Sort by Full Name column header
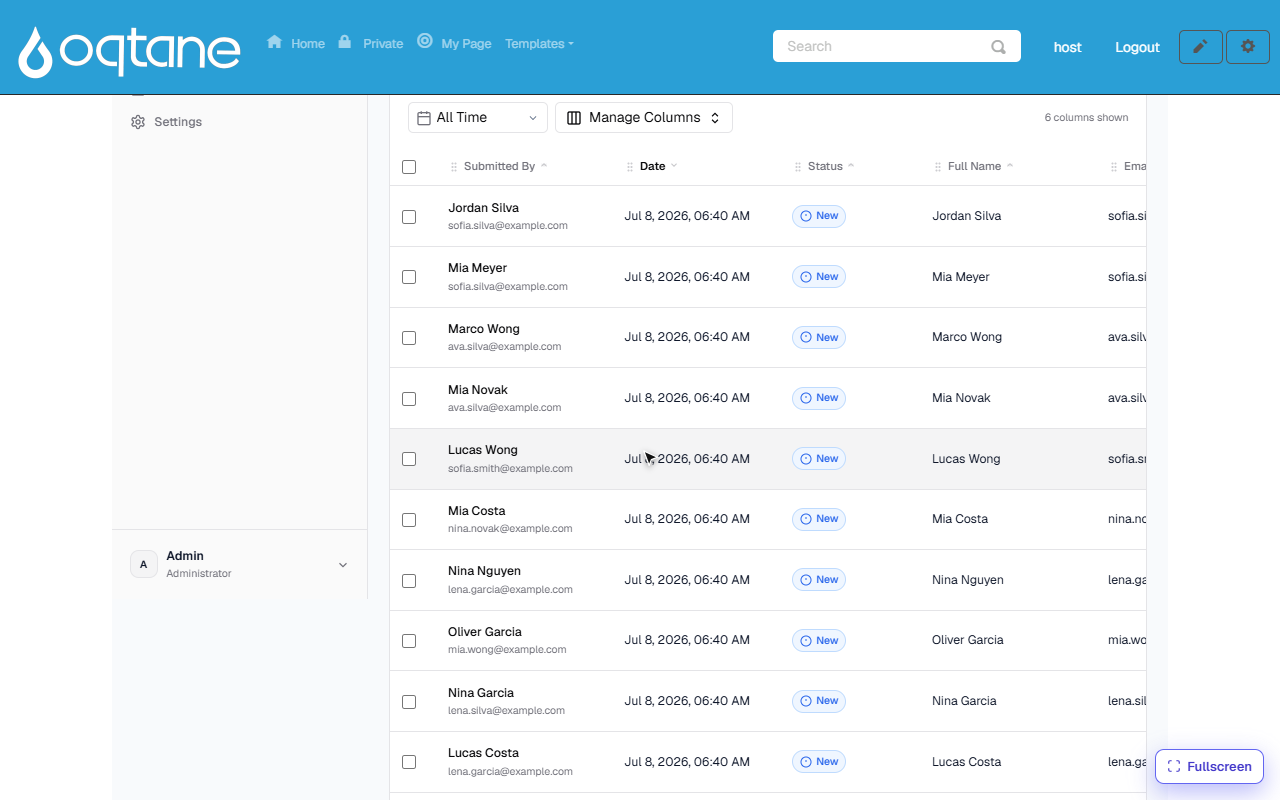This screenshot has height=800, width=1280. coord(980,166)
